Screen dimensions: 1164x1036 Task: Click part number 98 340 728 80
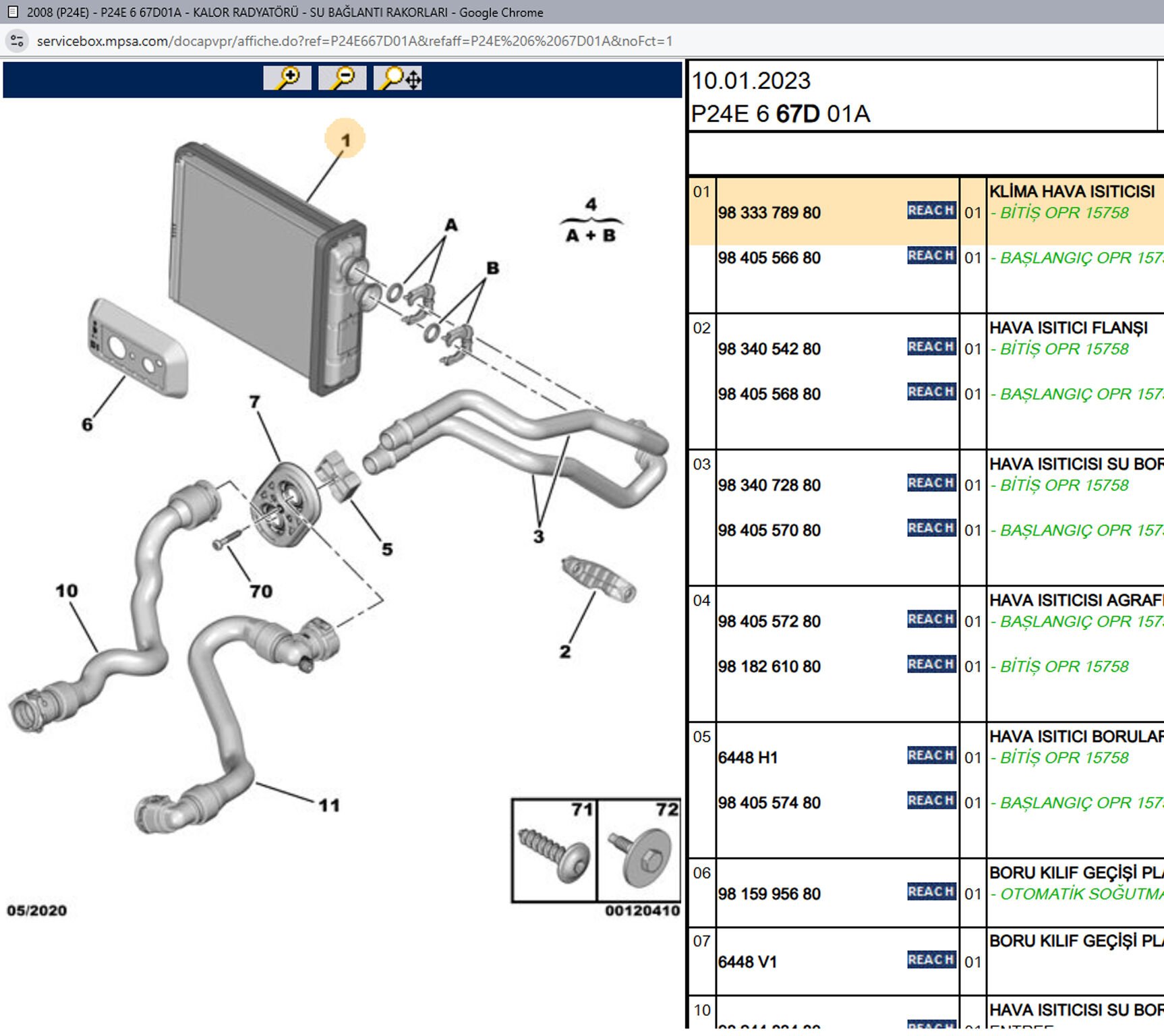(769, 486)
